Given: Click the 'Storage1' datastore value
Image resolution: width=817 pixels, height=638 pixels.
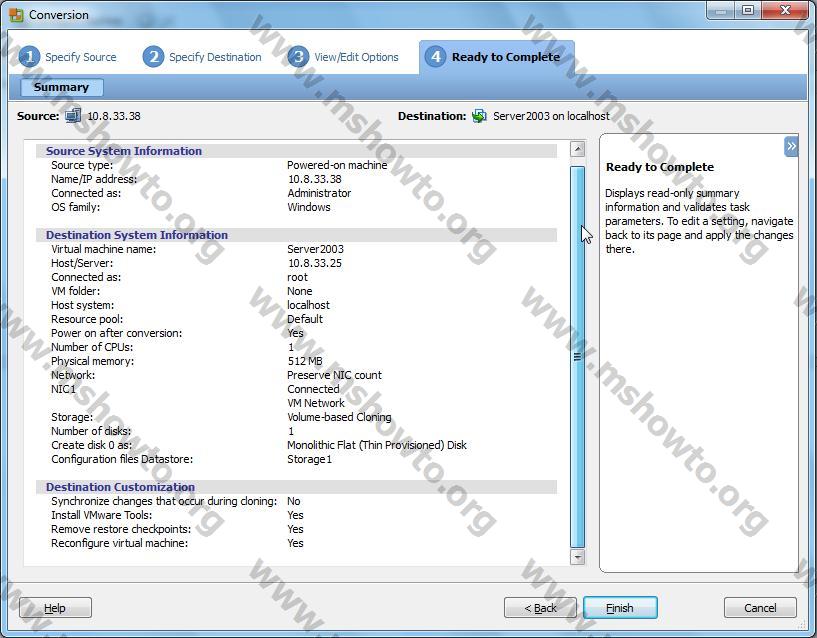Looking at the screenshot, I should (310, 459).
